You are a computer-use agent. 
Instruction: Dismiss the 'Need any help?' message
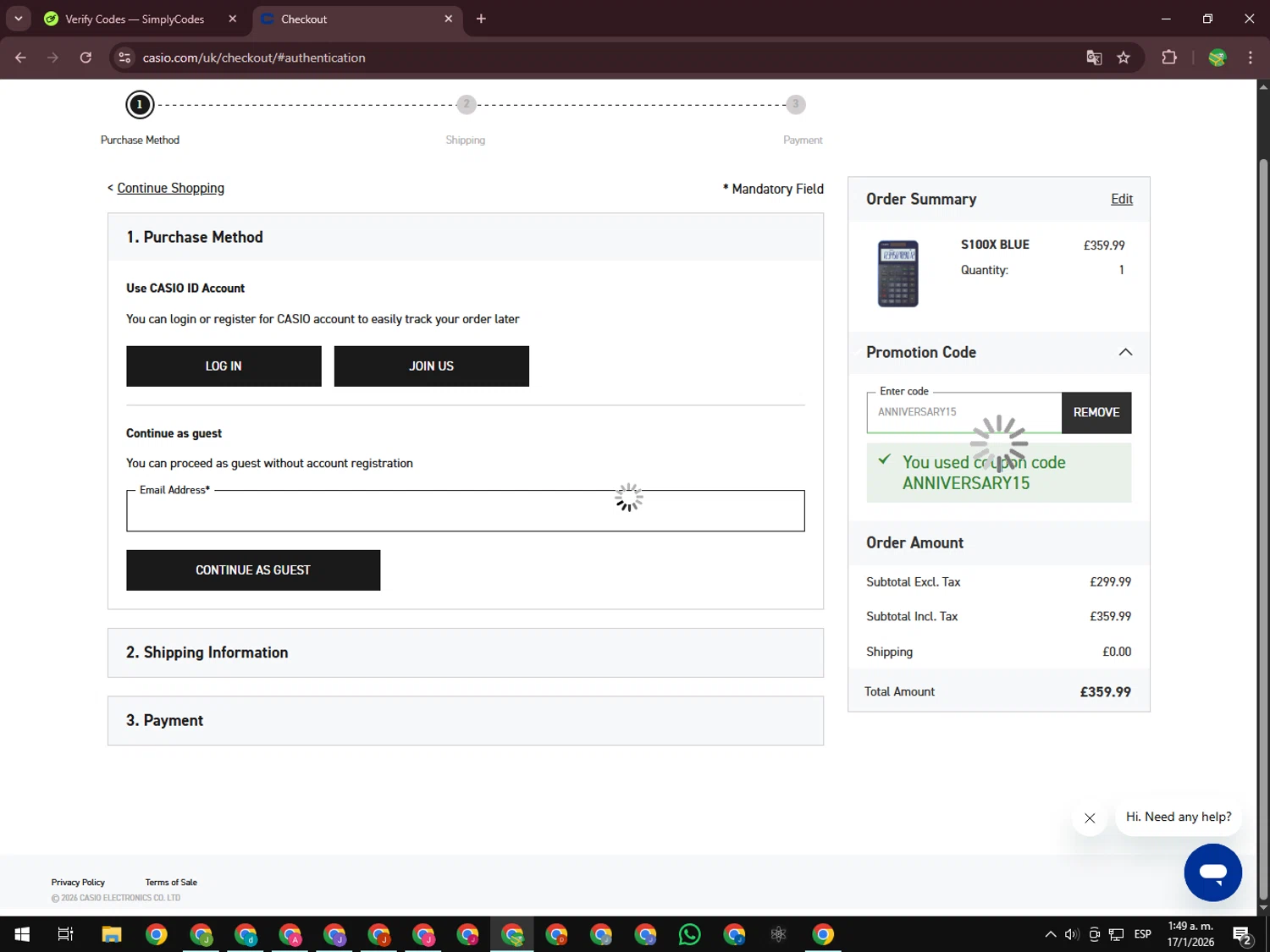pos(1090,818)
